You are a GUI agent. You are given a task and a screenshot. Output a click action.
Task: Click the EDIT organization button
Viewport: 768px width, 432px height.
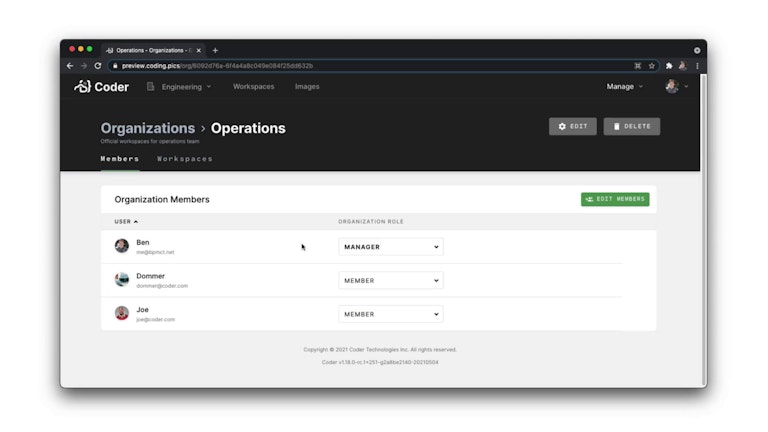coord(573,126)
